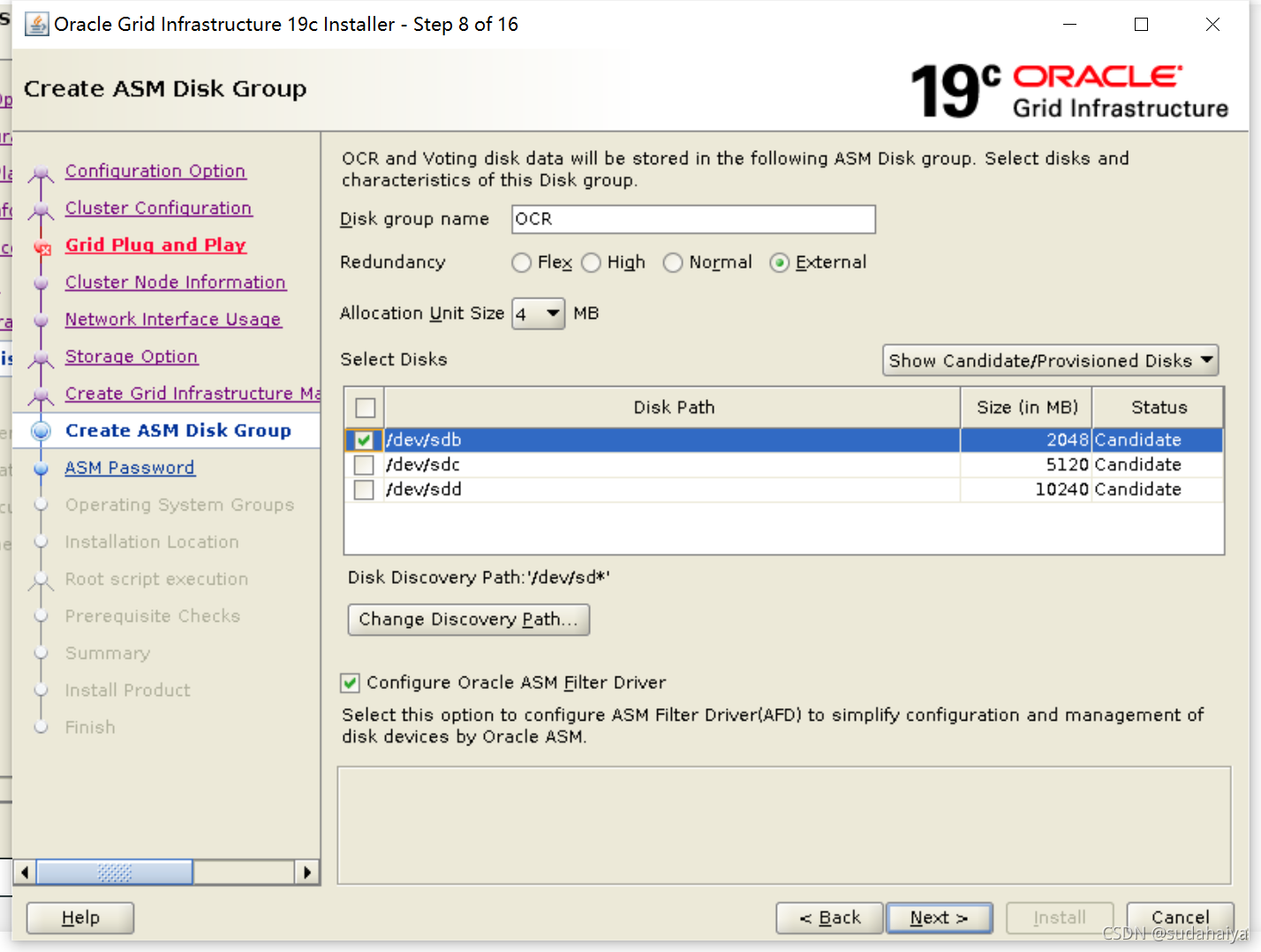The height and width of the screenshot is (952, 1261).
Task: Click the current step marker beside Create ASM Disk Group
Action: pyautogui.click(x=41, y=431)
